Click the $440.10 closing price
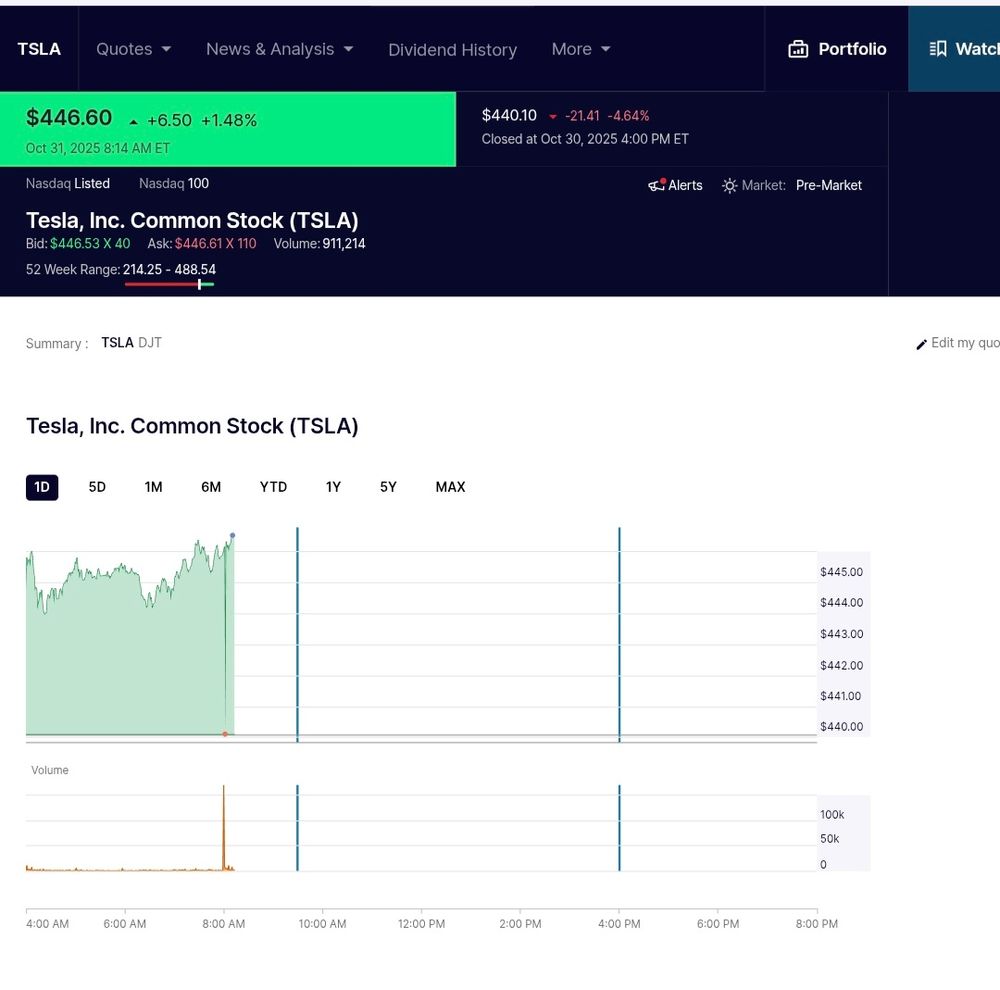Screen dimensions: 1000x990 (509, 115)
